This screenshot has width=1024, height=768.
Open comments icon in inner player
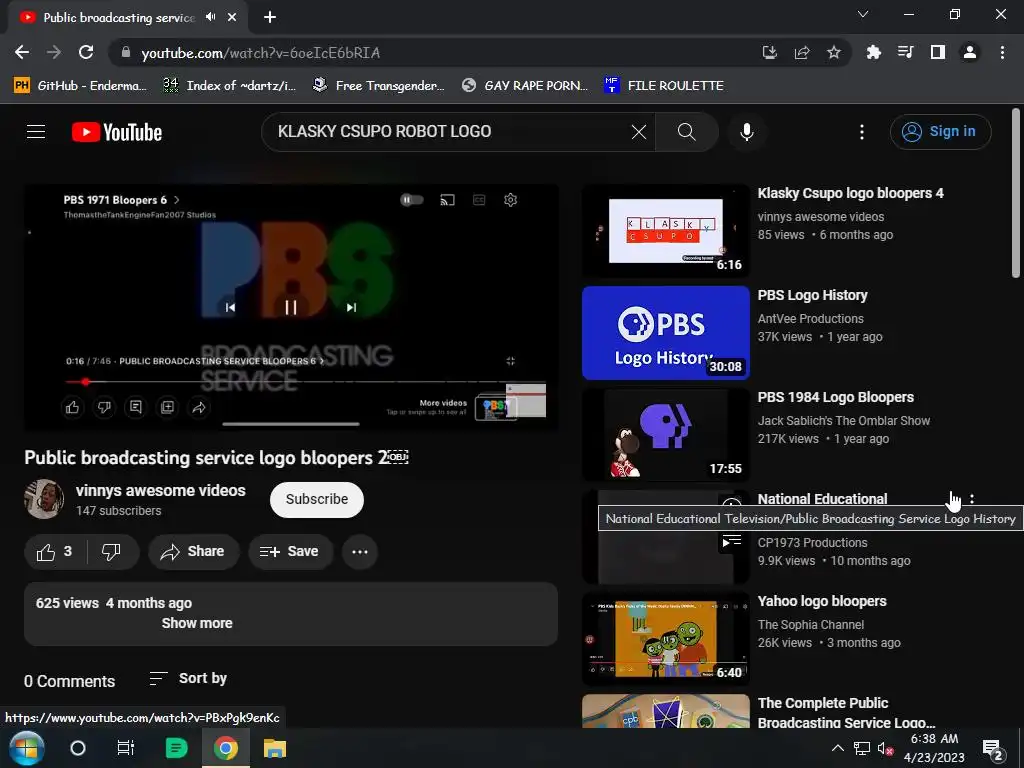point(136,408)
